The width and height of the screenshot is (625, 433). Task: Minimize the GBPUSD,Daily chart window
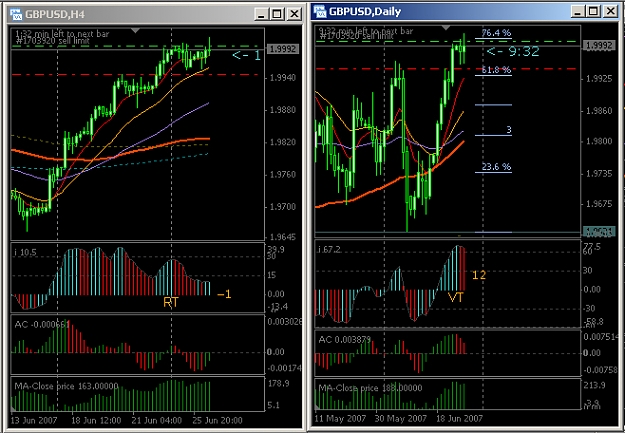coord(578,12)
